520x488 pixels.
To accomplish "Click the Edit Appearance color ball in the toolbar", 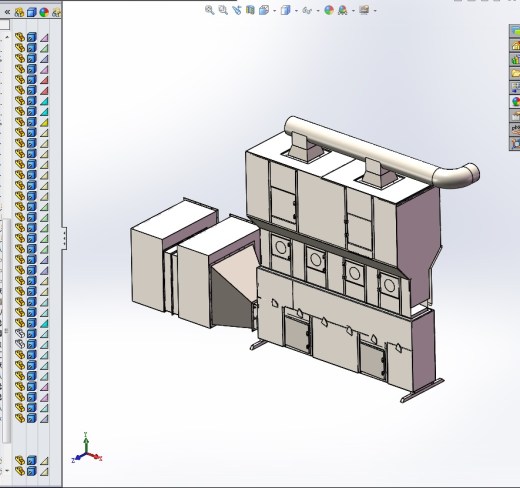I will tap(329, 10).
